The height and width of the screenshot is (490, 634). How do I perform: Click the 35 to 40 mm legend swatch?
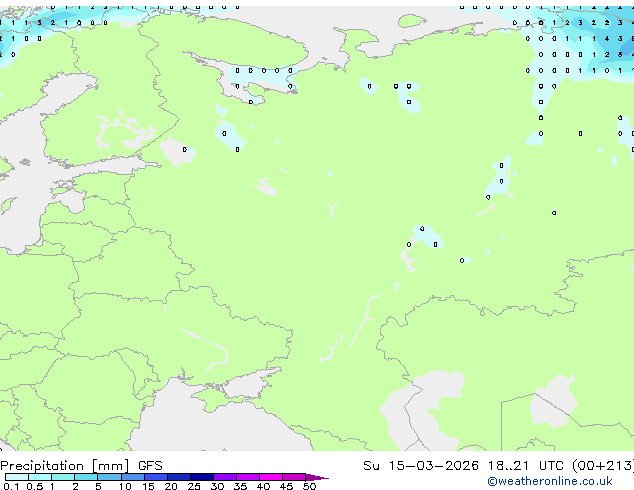248,477
